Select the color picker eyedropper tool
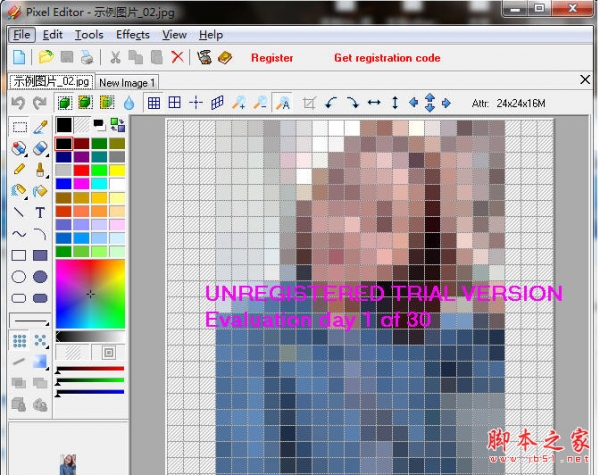 [x=40, y=127]
